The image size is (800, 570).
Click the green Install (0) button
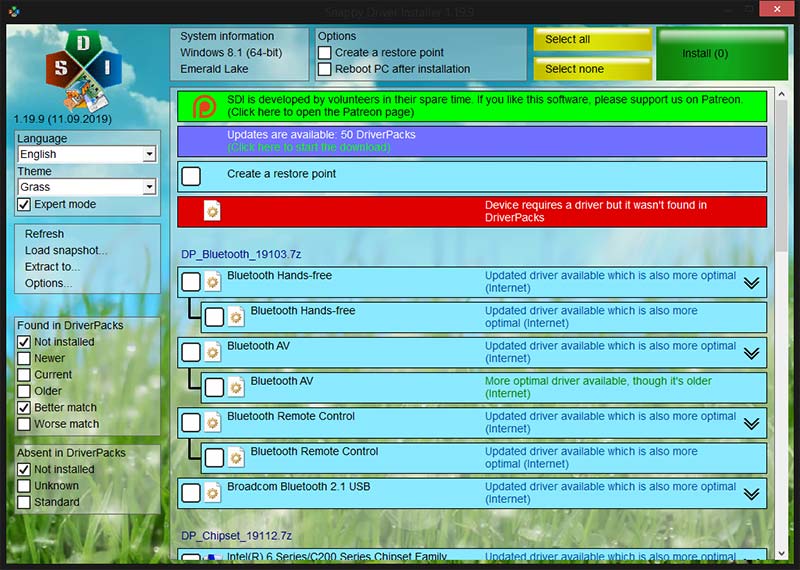pos(722,54)
